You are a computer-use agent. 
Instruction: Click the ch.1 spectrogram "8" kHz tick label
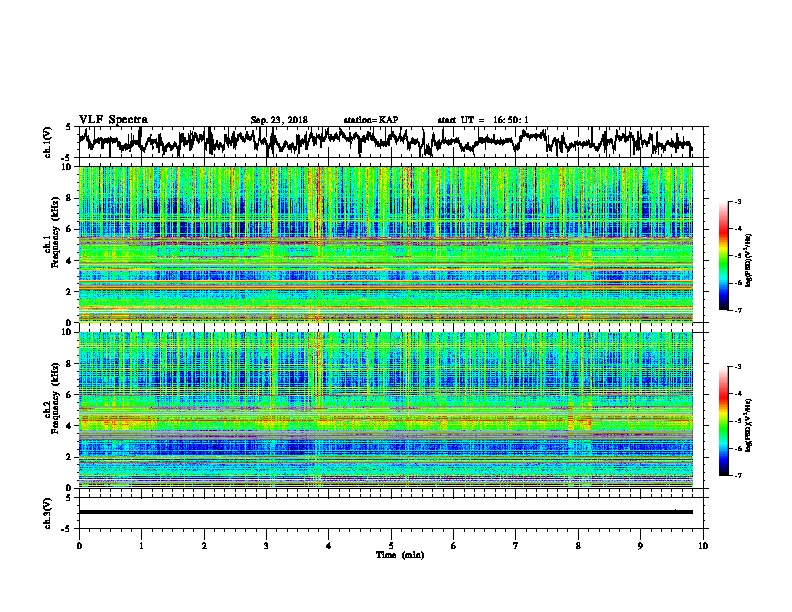(69, 198)
